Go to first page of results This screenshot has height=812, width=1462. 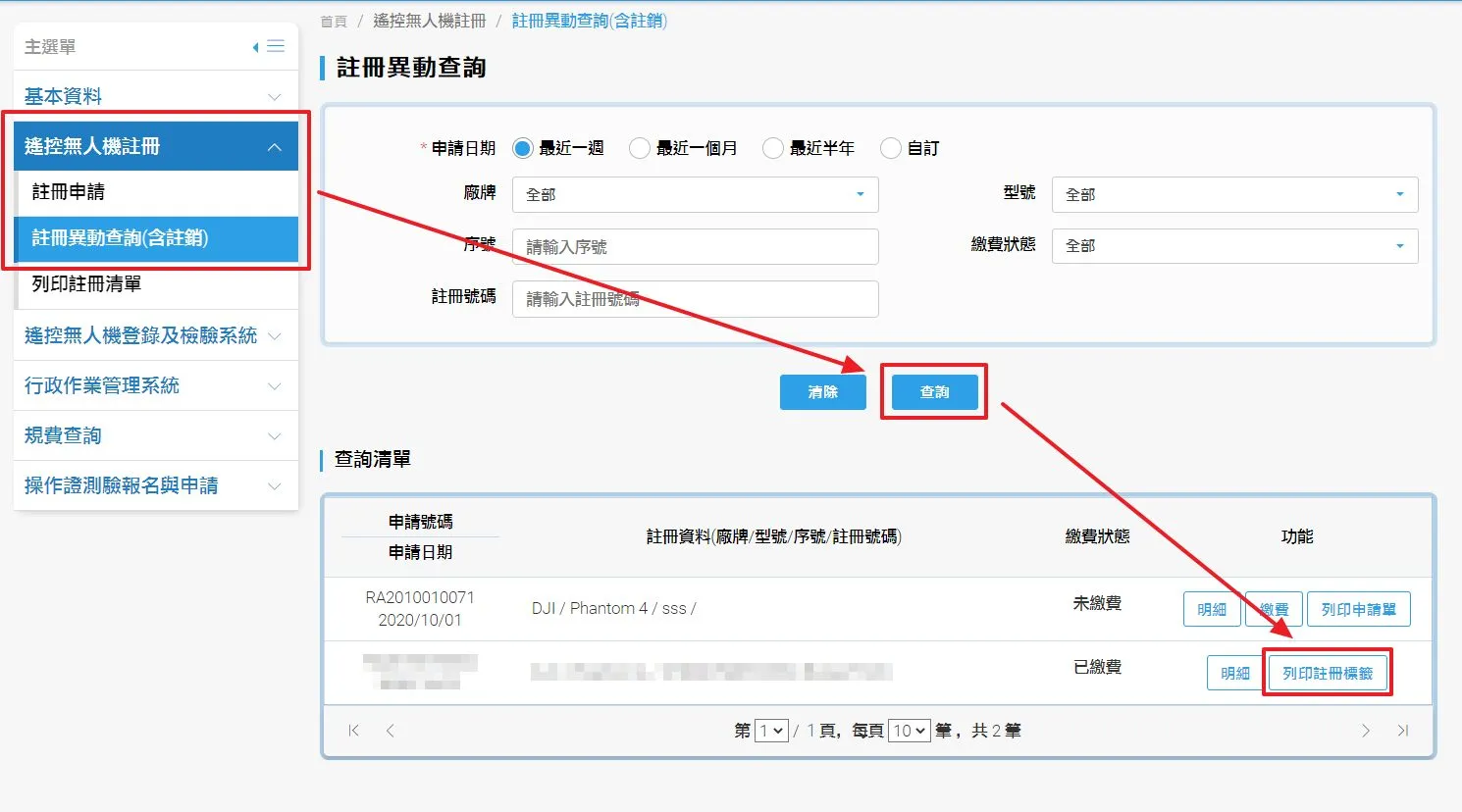(354, 731)
